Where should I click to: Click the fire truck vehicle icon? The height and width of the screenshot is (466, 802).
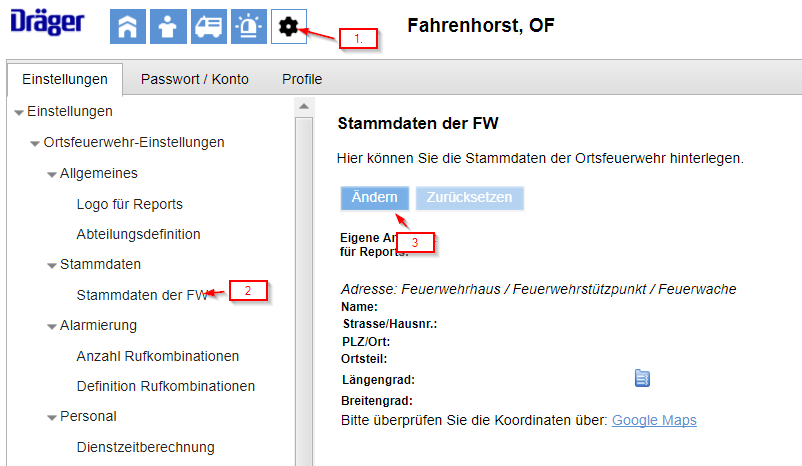pyautogui.click(x=207, y=27)
